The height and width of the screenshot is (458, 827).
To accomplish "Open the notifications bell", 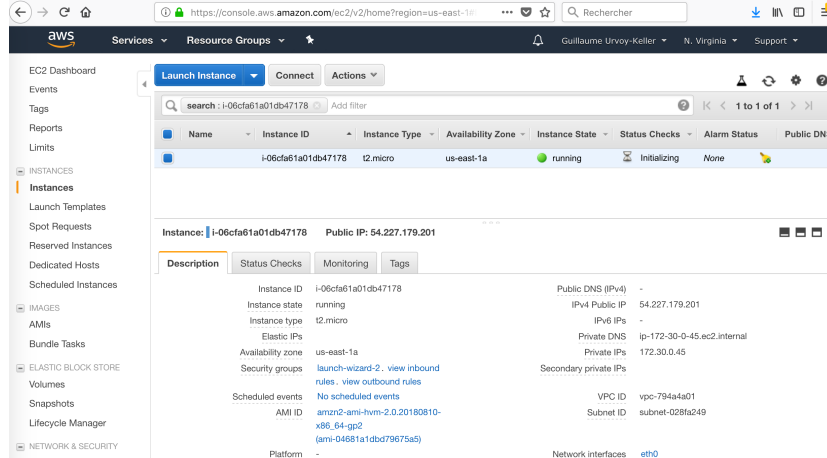I will (537, 40).
